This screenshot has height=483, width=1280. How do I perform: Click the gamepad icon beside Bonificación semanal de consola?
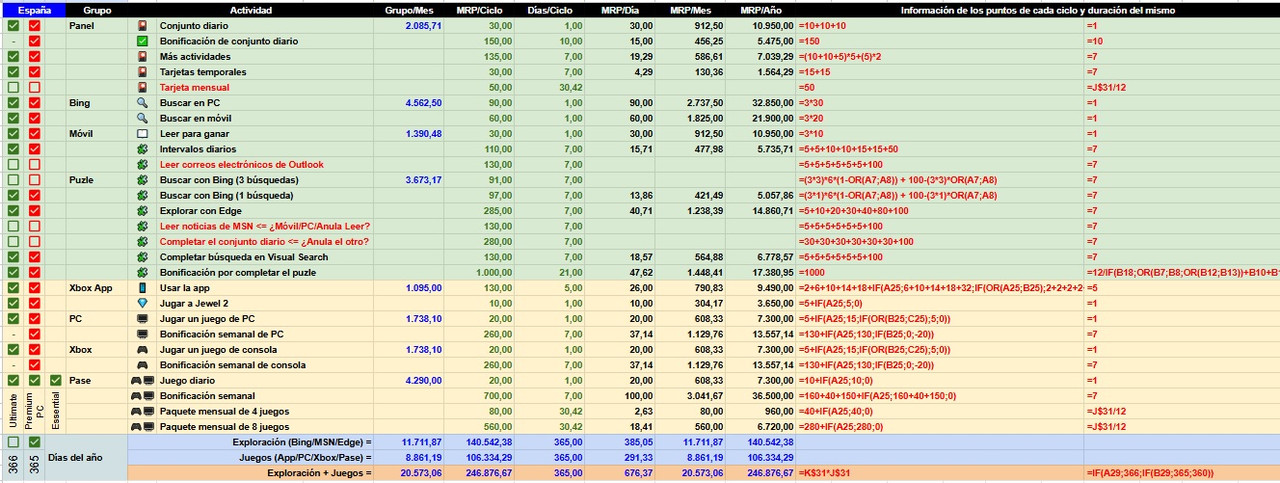(x=142, y=365)
